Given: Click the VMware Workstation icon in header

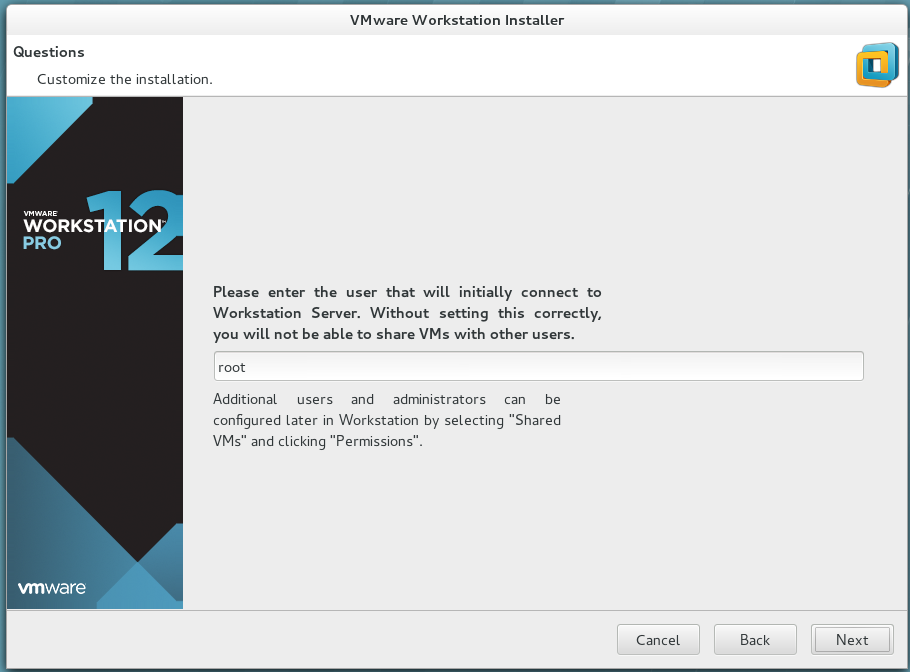Looking at the screenshot, I should [877, 65].
